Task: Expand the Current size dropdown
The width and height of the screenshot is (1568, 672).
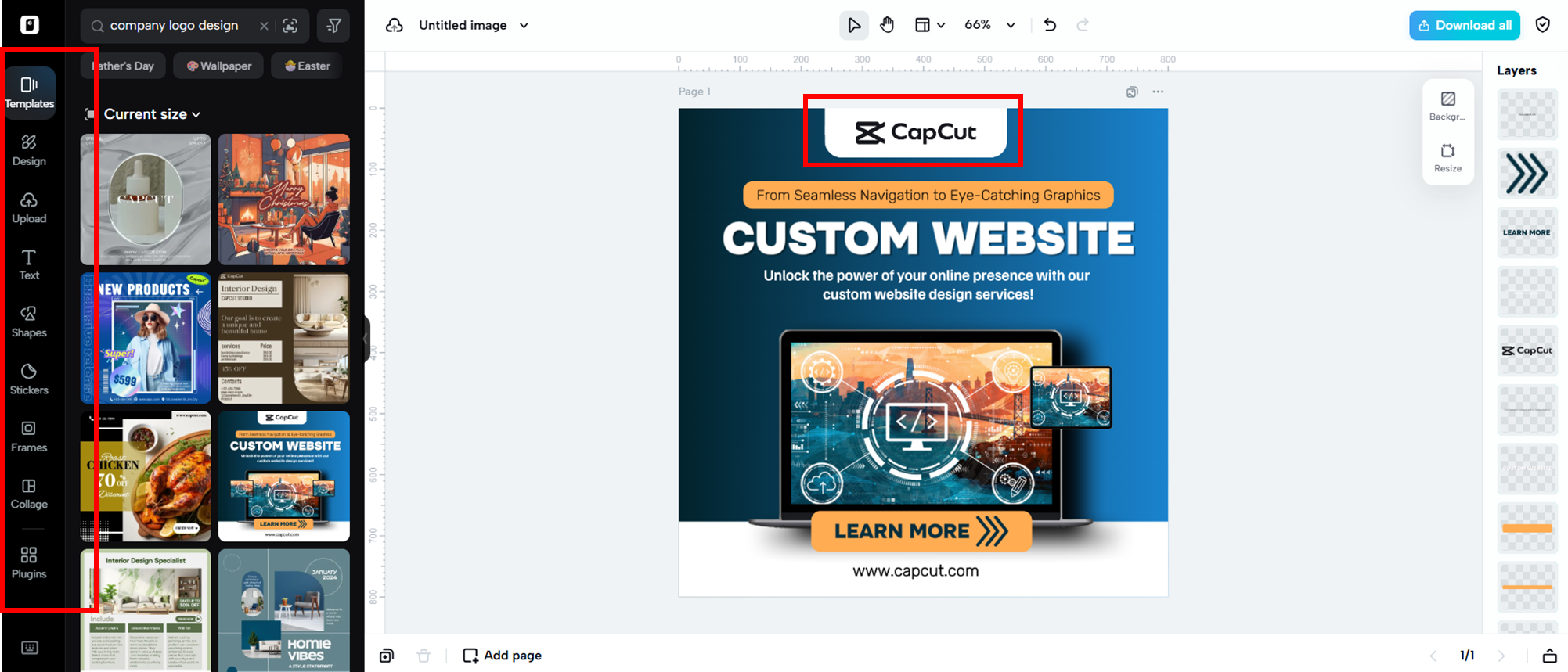Action: (153, 114)
